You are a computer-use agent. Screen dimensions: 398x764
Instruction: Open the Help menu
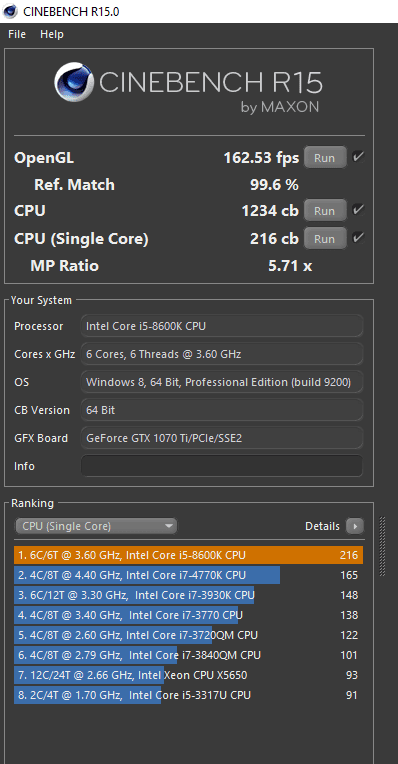click(52, 34)
